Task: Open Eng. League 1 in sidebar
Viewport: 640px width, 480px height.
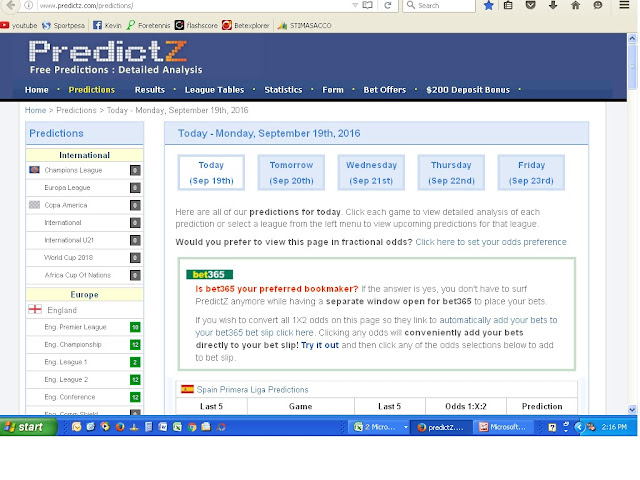Action: [65, 362]
